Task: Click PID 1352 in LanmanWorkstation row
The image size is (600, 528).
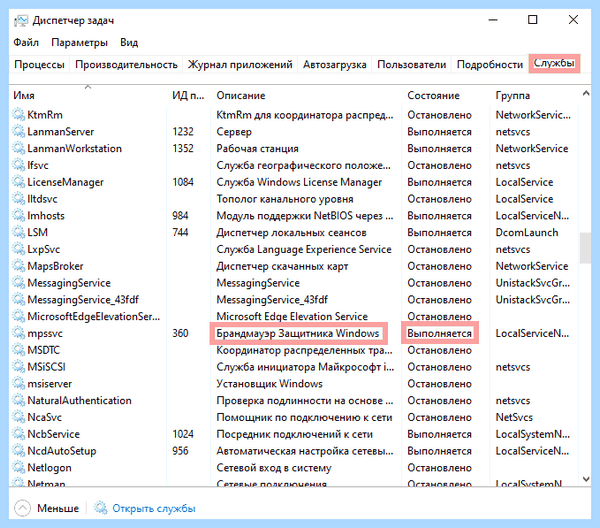Action: (183, 148)
